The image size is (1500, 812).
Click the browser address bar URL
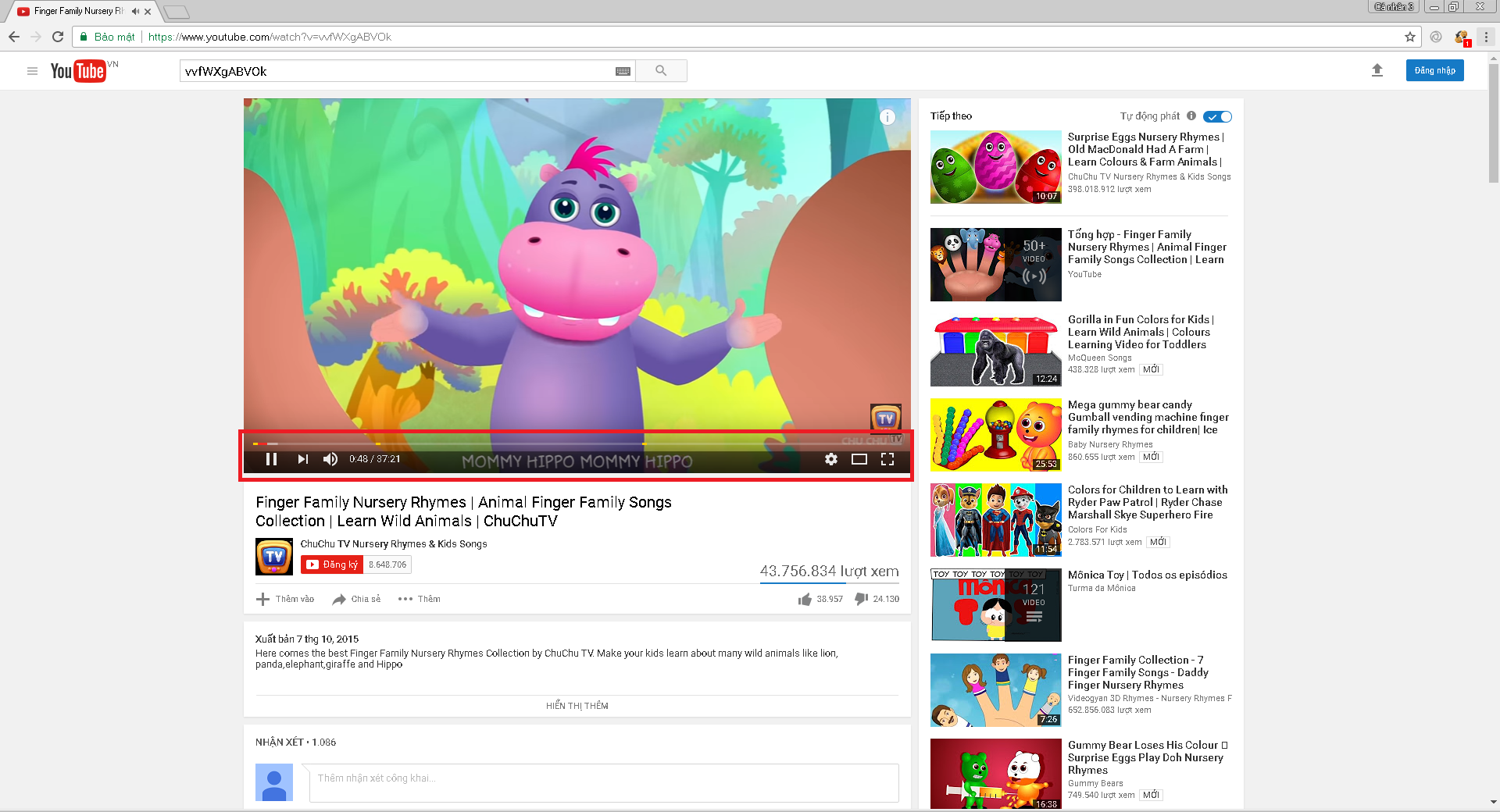click(270, 37)
